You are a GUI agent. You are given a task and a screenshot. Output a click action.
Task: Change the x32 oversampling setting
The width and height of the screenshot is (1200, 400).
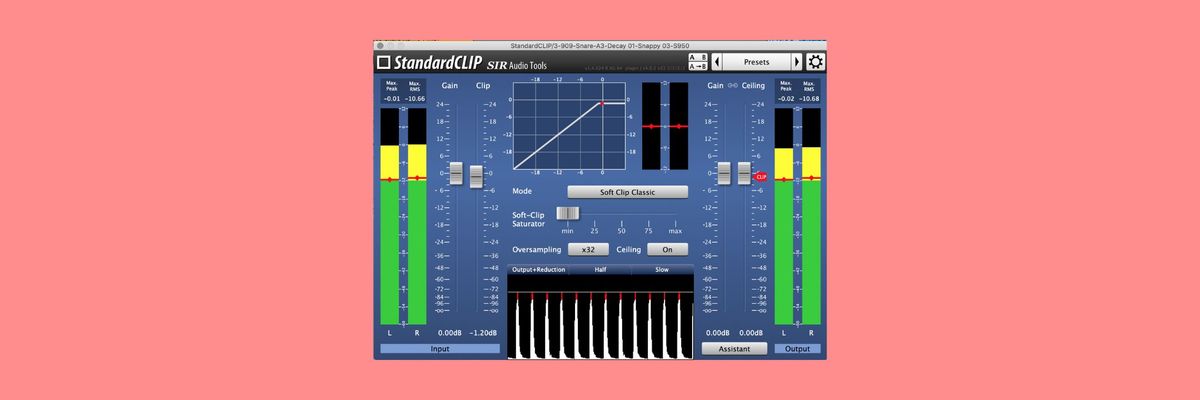click(x=588, y=249)
